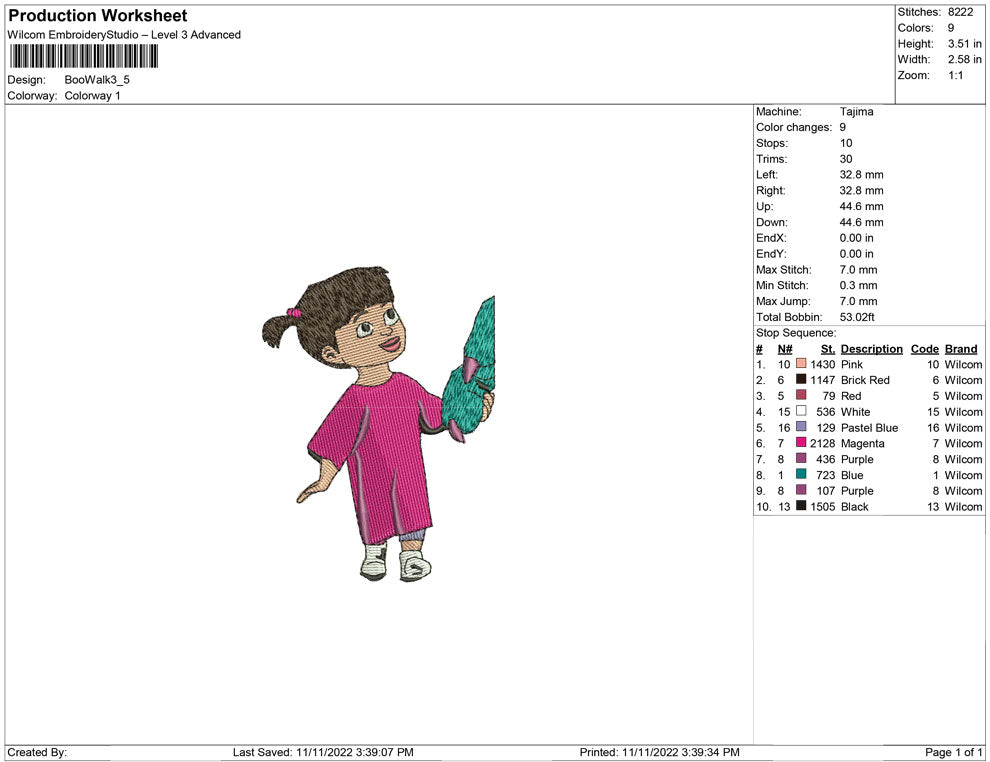This screenshot has height=762, width=990.
Task: Click the Right value 32.8 mm
Action: click(x=861, y=191)
